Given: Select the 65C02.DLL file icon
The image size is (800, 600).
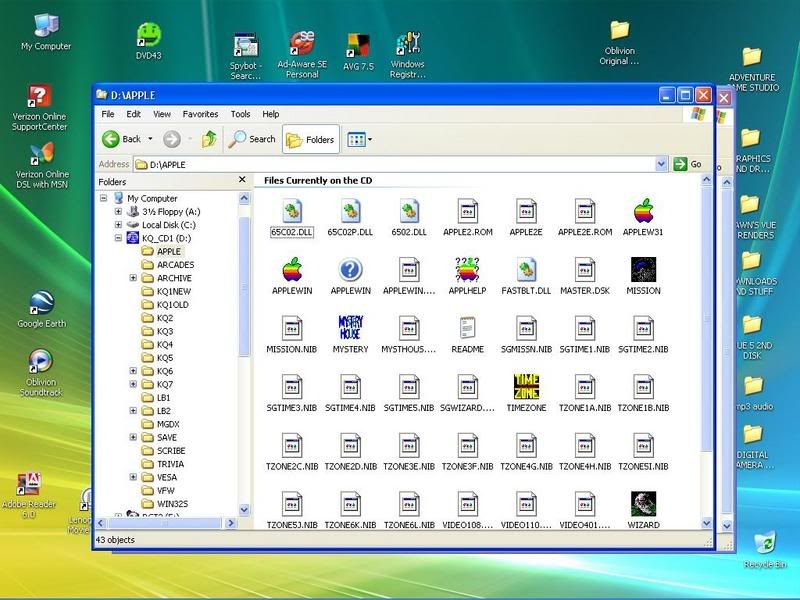Looking at the screenshot, I should click(x=292, y=211).
